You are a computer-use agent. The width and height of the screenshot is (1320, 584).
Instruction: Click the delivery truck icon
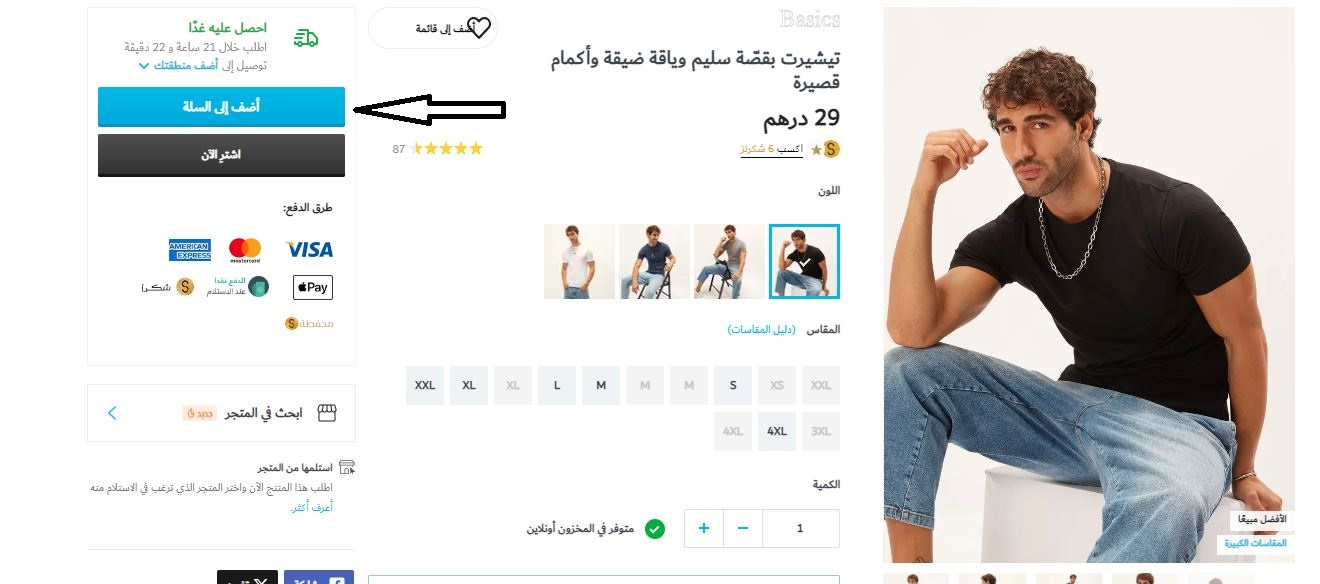[x=306, y=38]
